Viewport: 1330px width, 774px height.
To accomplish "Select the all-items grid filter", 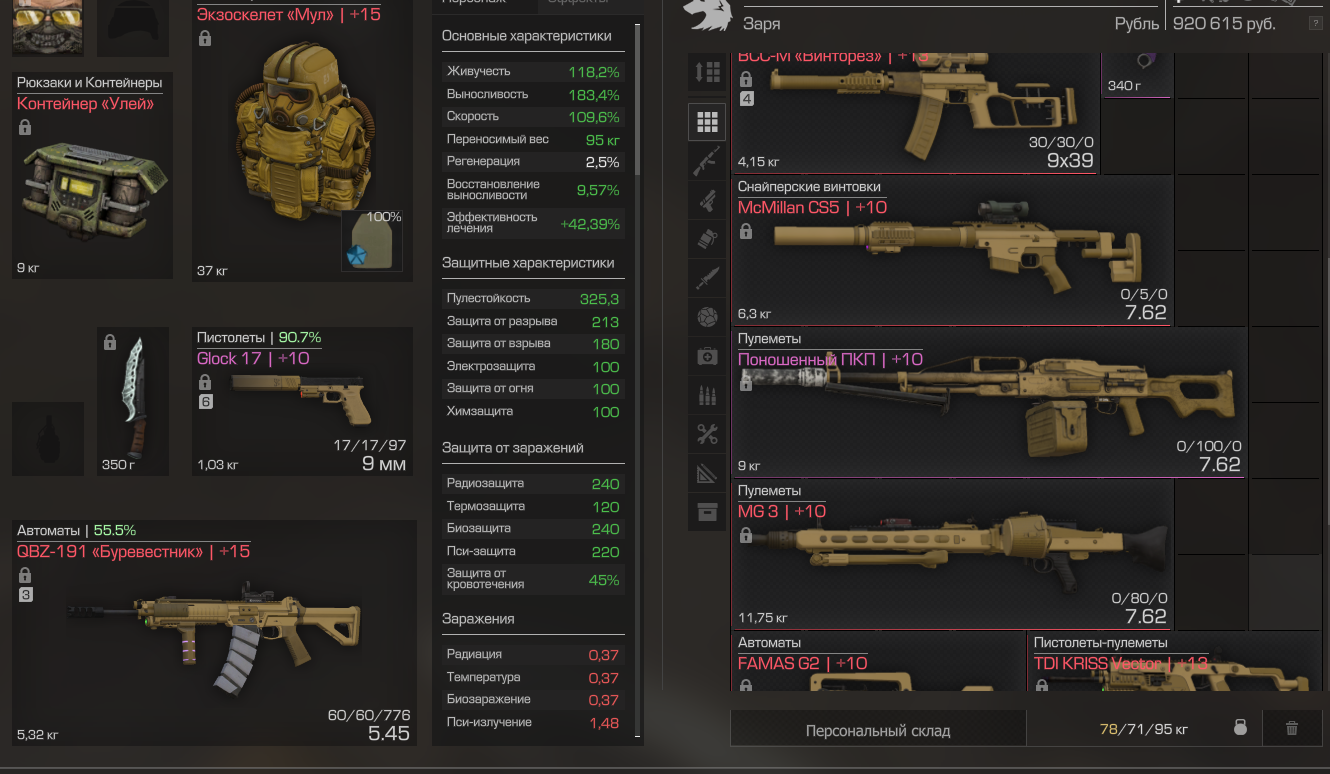I will click(707, 122).
